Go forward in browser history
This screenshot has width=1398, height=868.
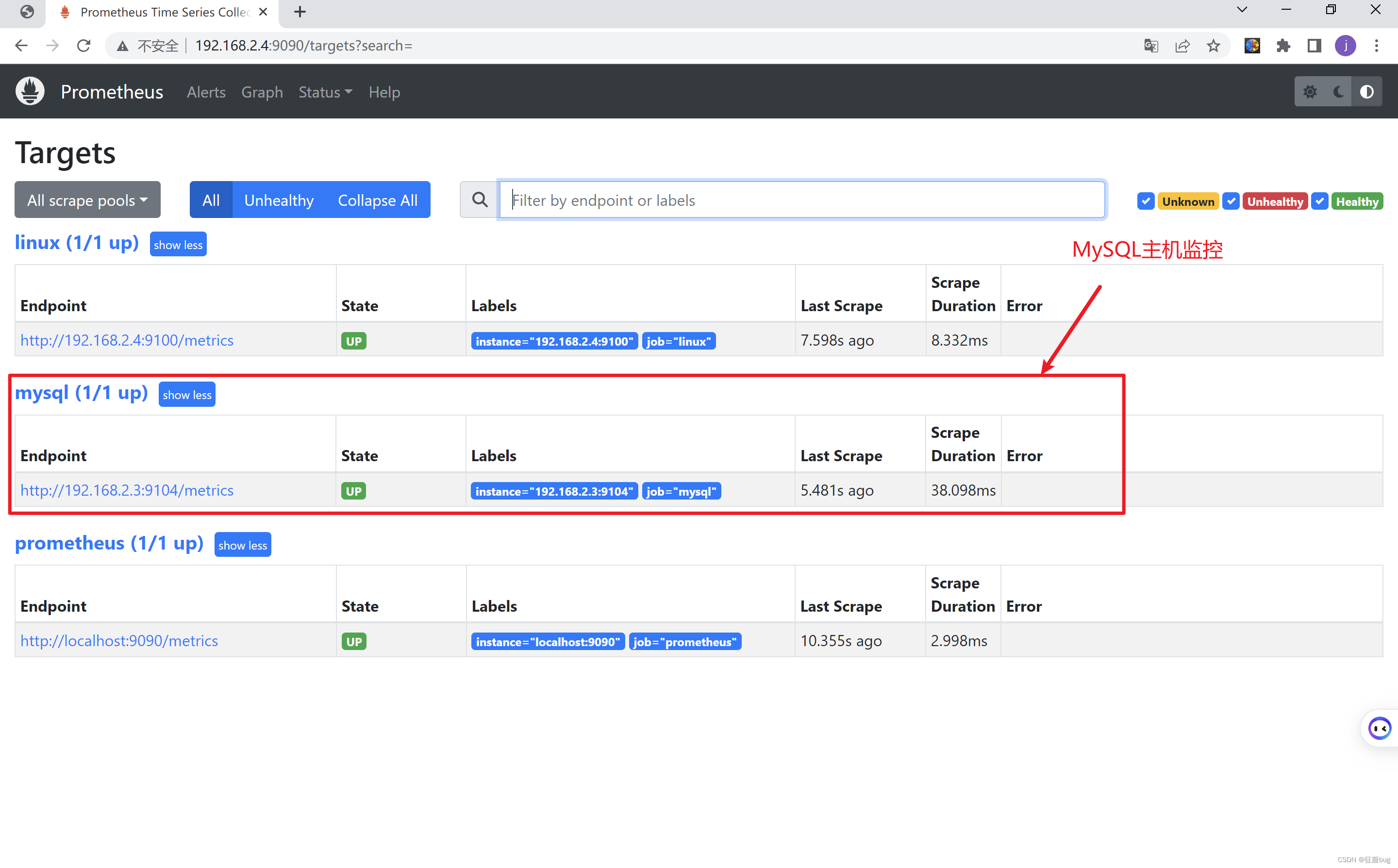pos(52,45)
